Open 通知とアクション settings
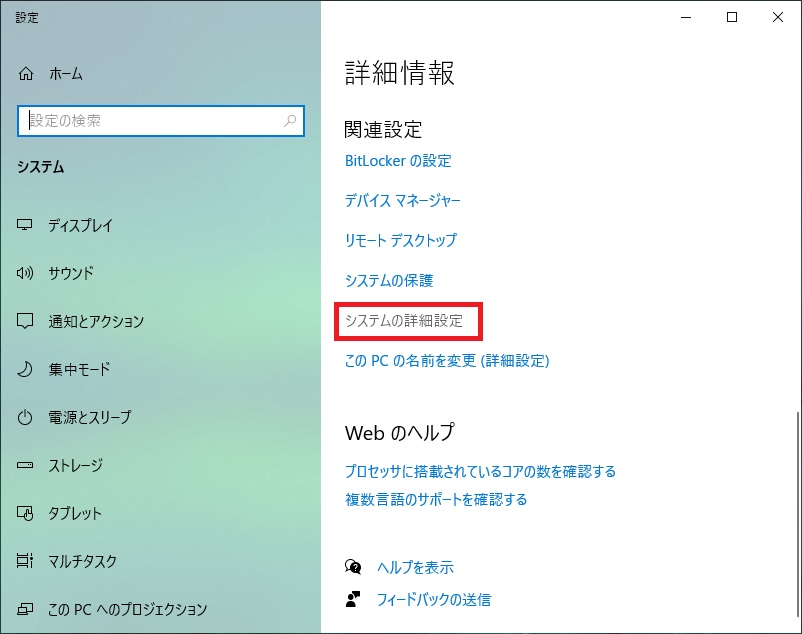The height and width of the screenshot is (634, 802). pyautogui.click(x=96, y=321)
